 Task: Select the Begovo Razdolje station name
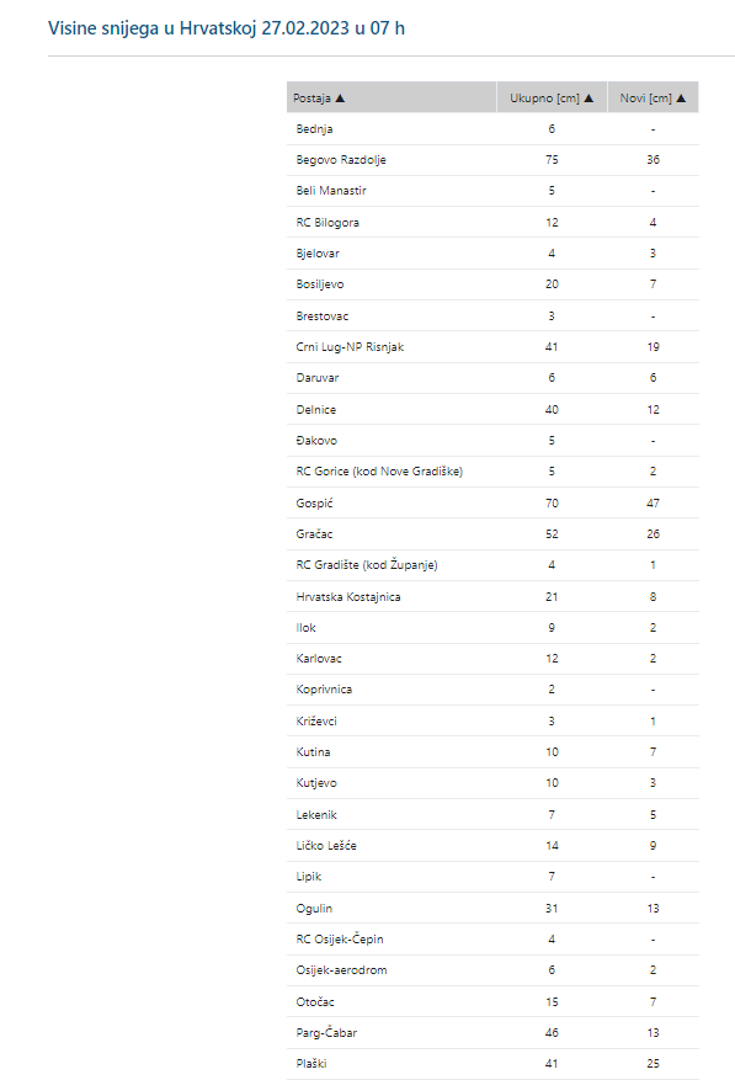point(341,160)
